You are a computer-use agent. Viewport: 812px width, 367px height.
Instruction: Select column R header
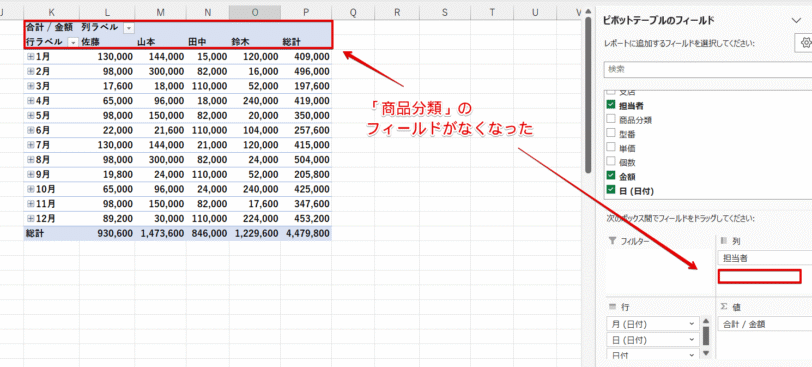click(x=397, y=13)
